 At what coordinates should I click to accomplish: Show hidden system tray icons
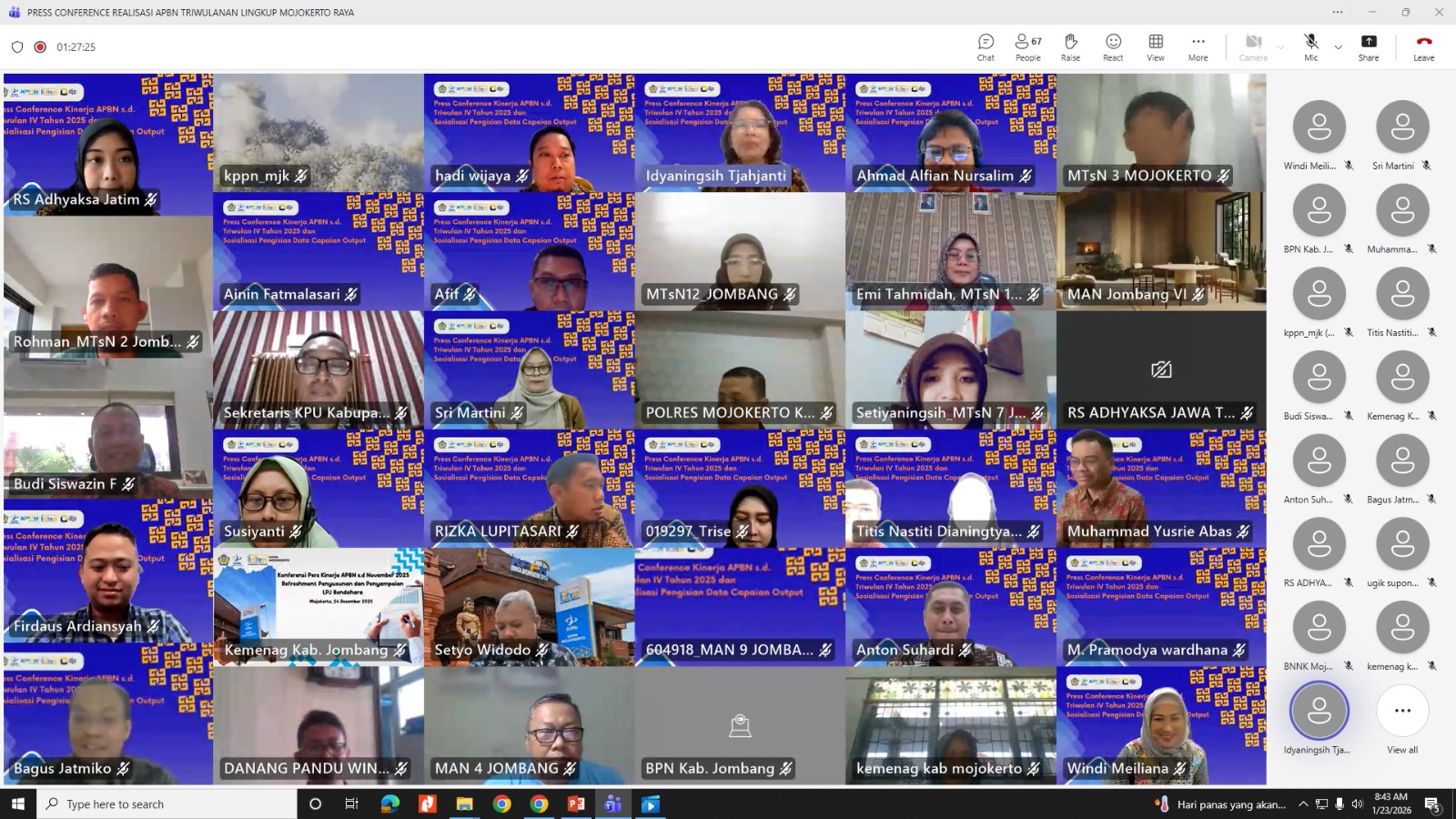point(1303,804)
